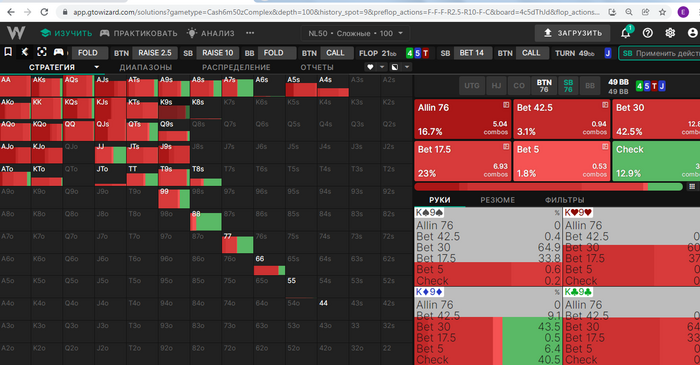This screenshot has width=700, height=365.
Task: Select the Allin 76 action card
Action: (x=462, y=119)
